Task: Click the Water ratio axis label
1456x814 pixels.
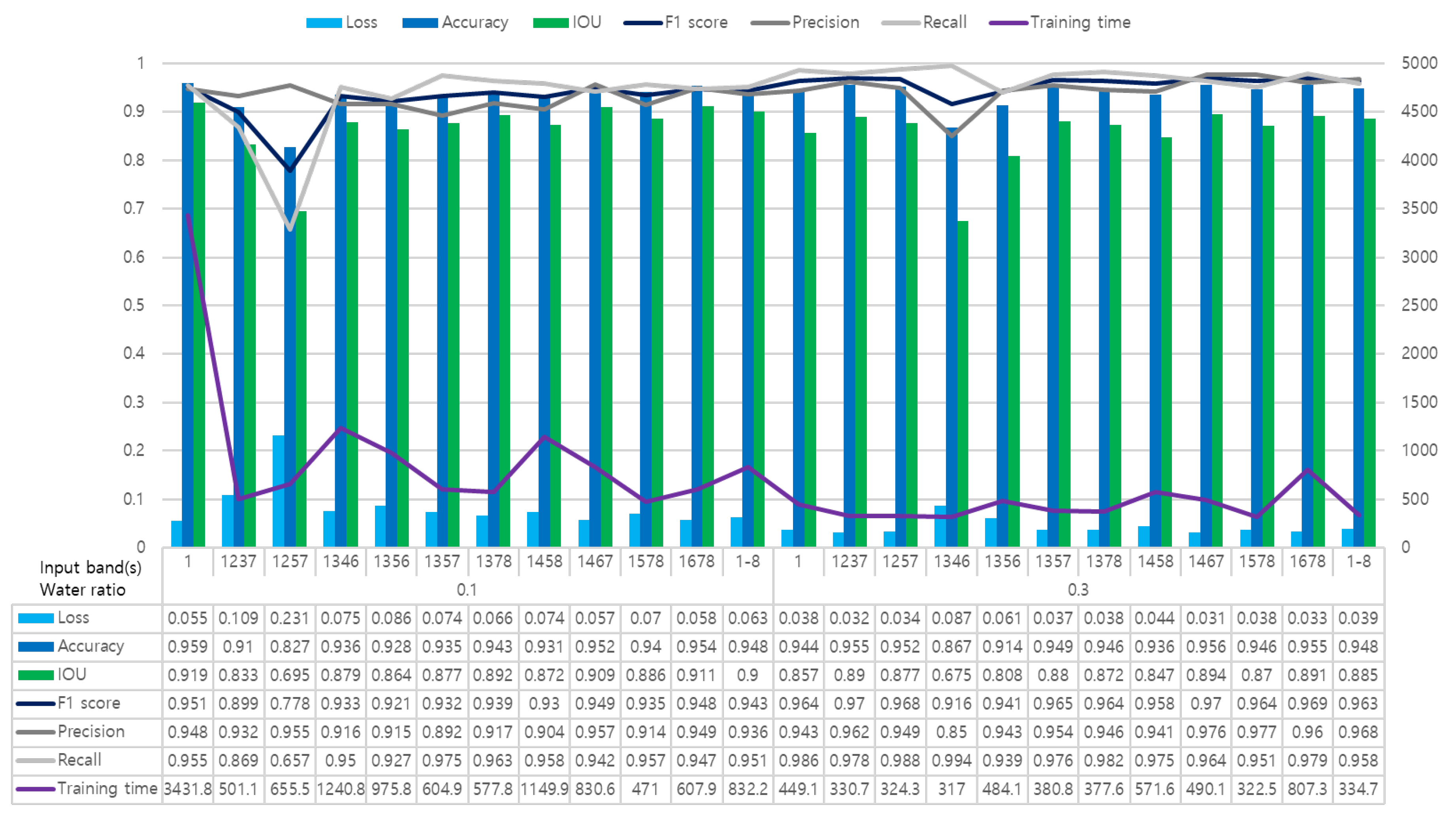Action: [83, 590]
